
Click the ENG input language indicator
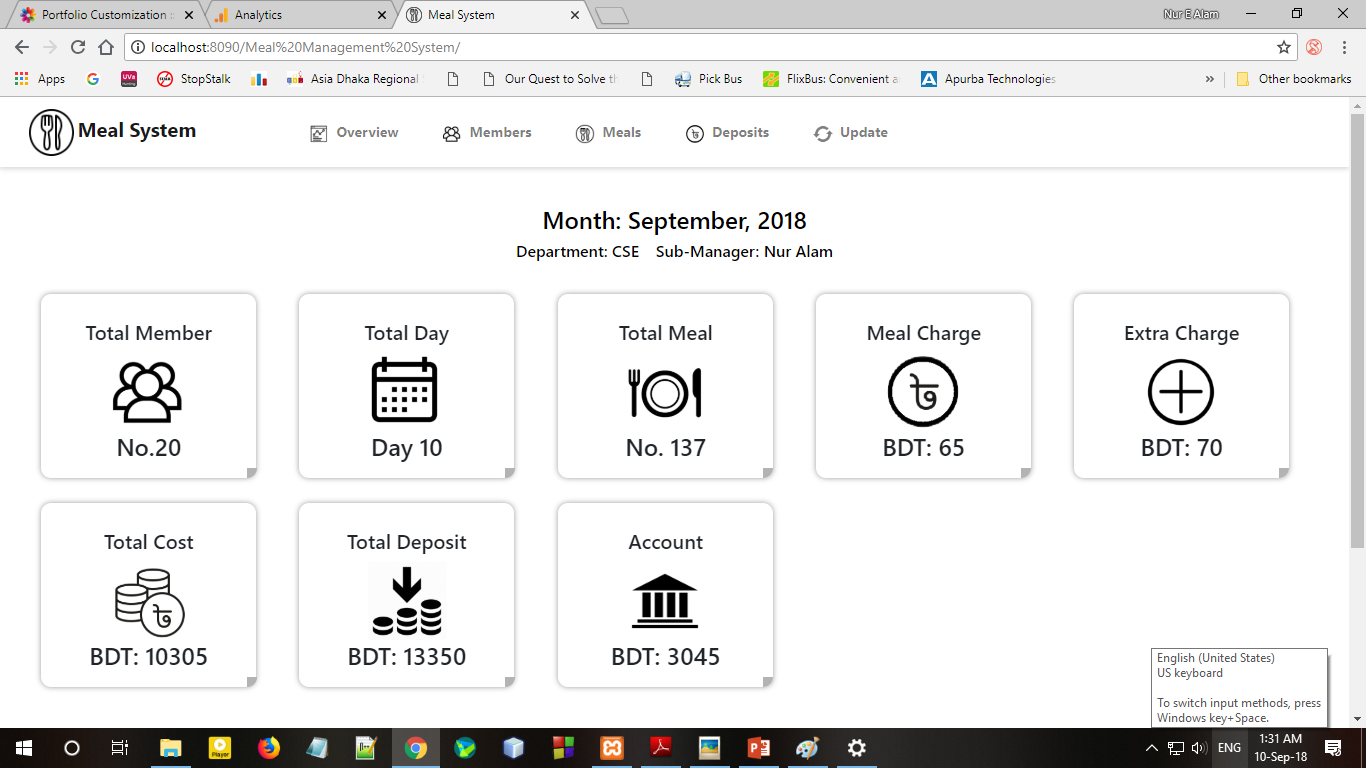(1229, 748)
